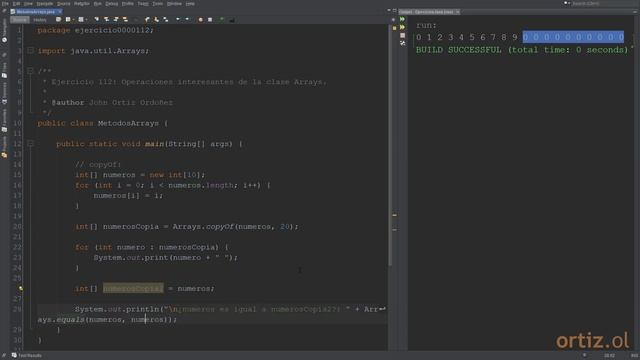Click the Uncomment icon in editor toolbar

(x=231, y=20)
